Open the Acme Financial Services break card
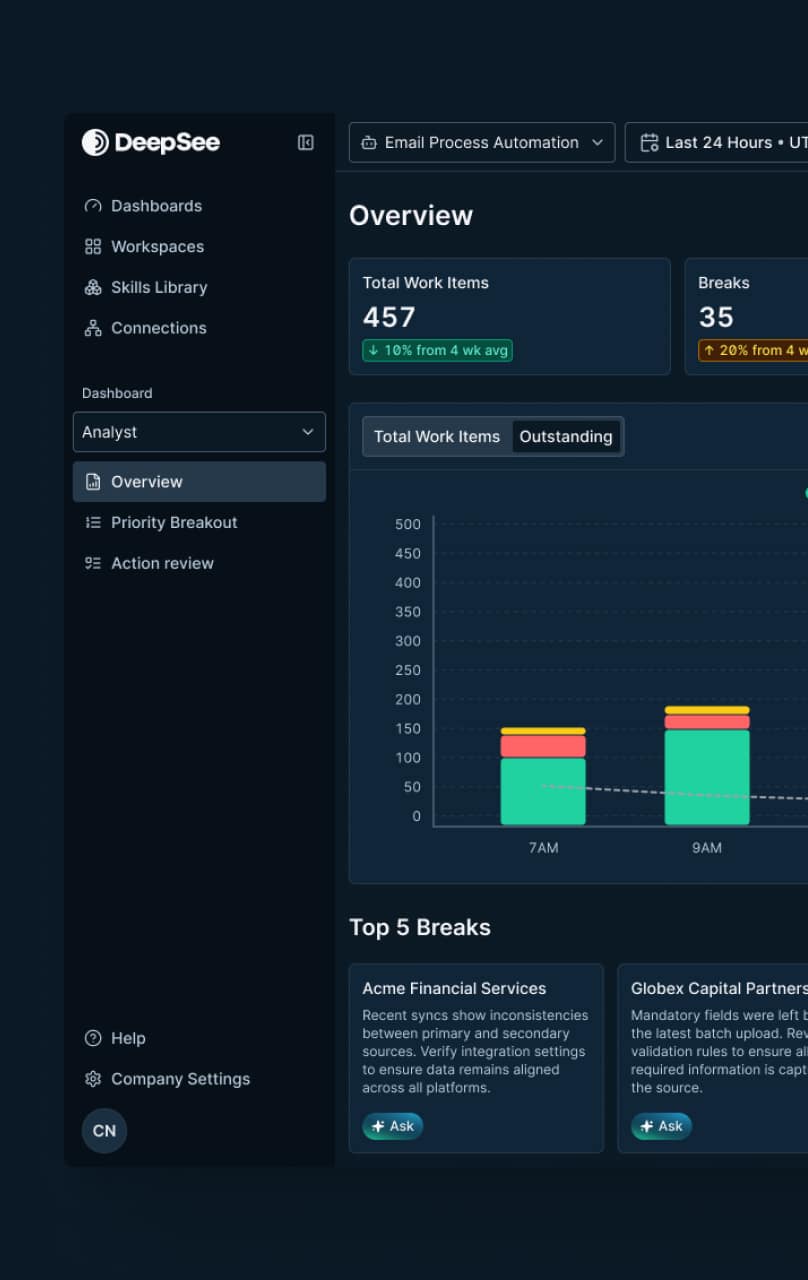Screen dimensions: 808x1280 pos(476,1058)
